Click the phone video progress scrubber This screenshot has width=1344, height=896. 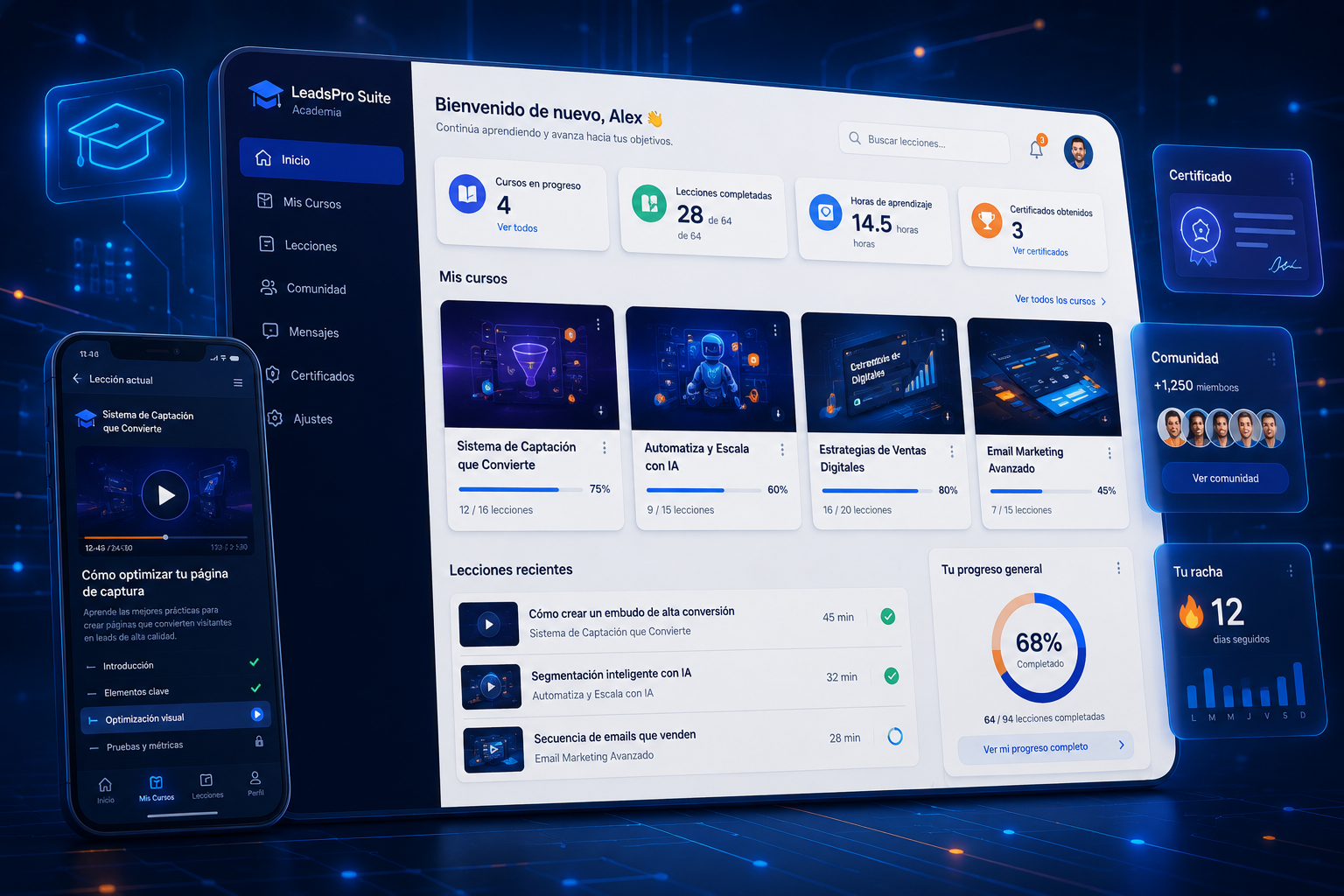coord(165,537)
